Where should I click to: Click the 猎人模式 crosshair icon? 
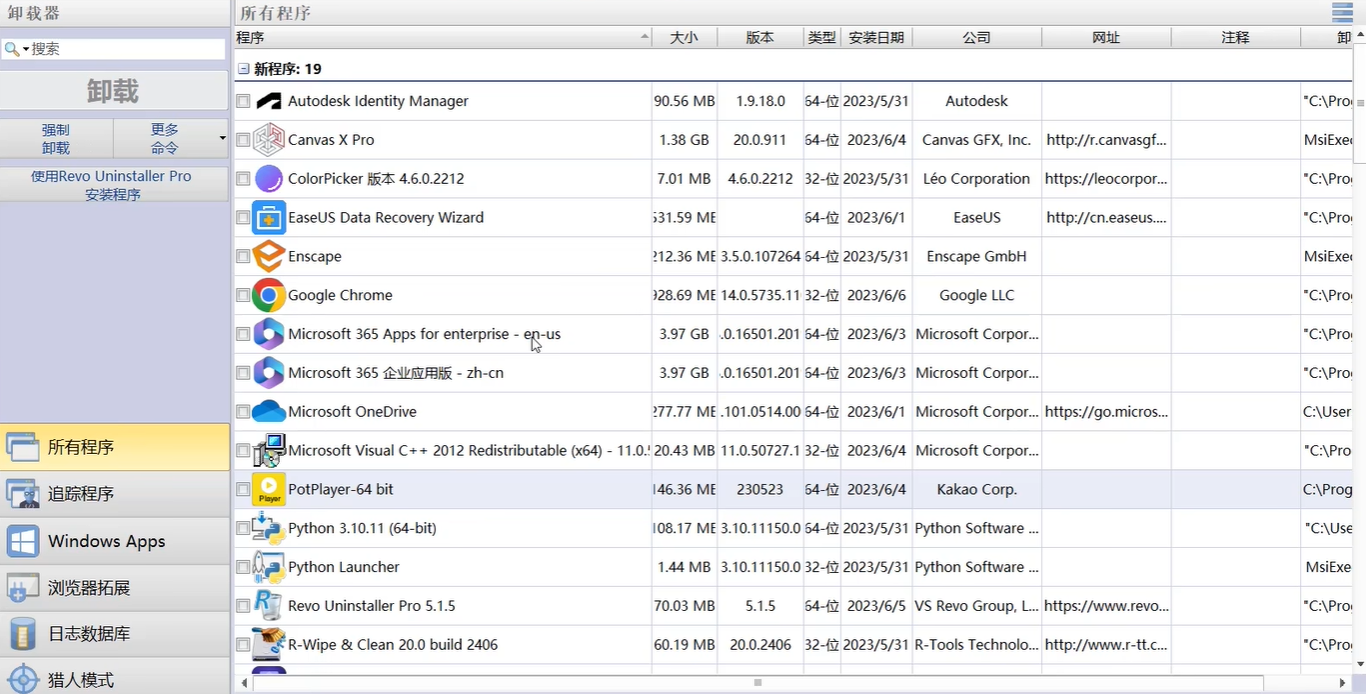pos(23,680)
